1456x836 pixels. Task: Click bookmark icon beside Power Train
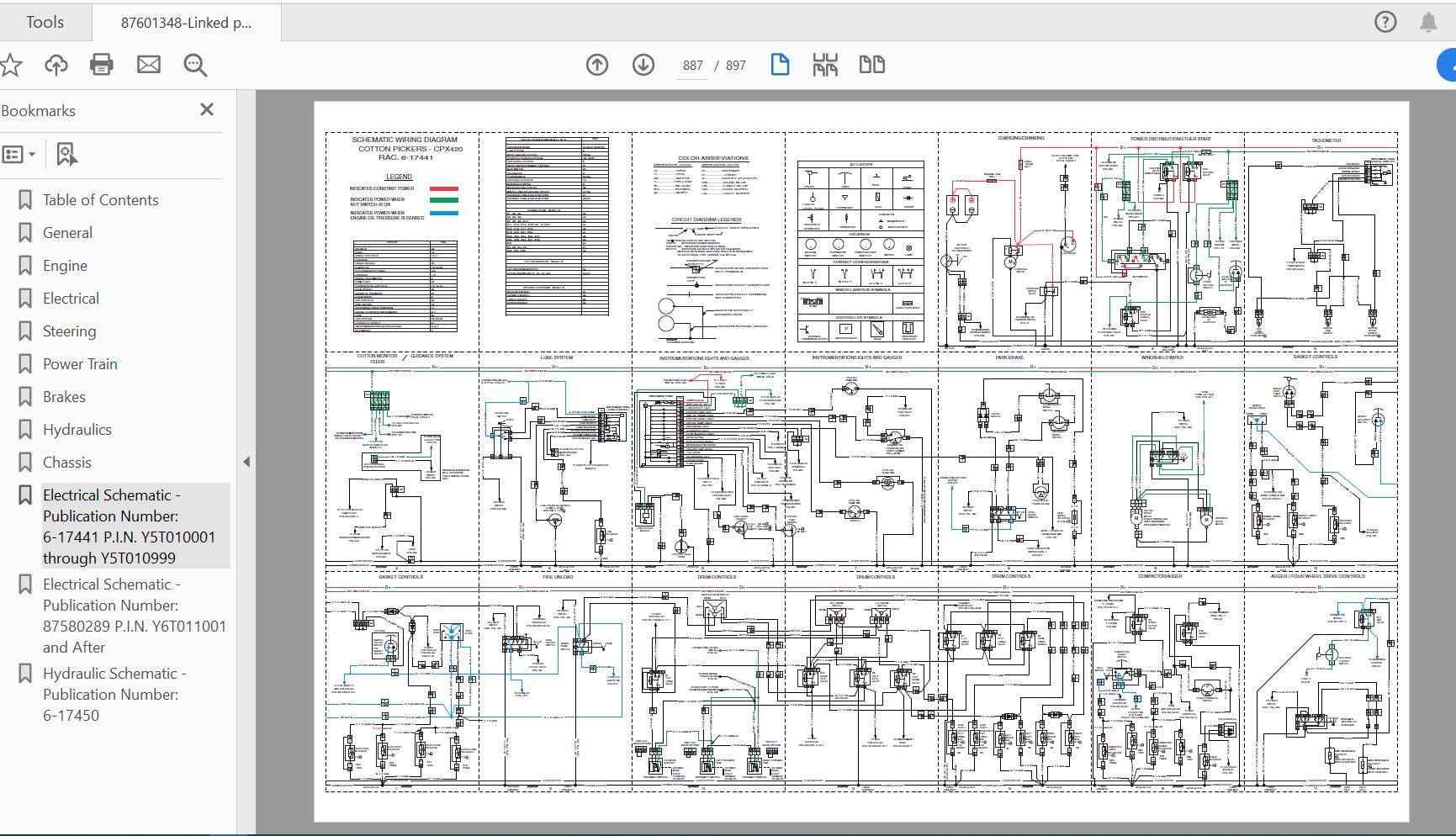pyautogui.click(x=25, y=364)
